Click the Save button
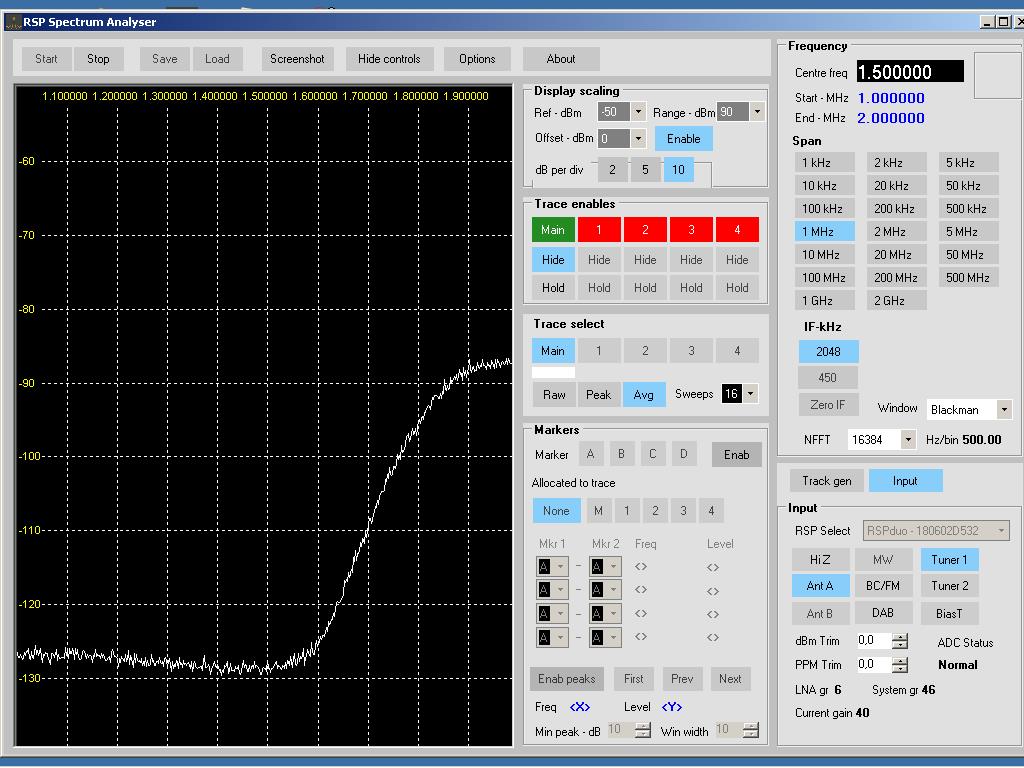Screen dimensions: 1024x768 [165, 59]
